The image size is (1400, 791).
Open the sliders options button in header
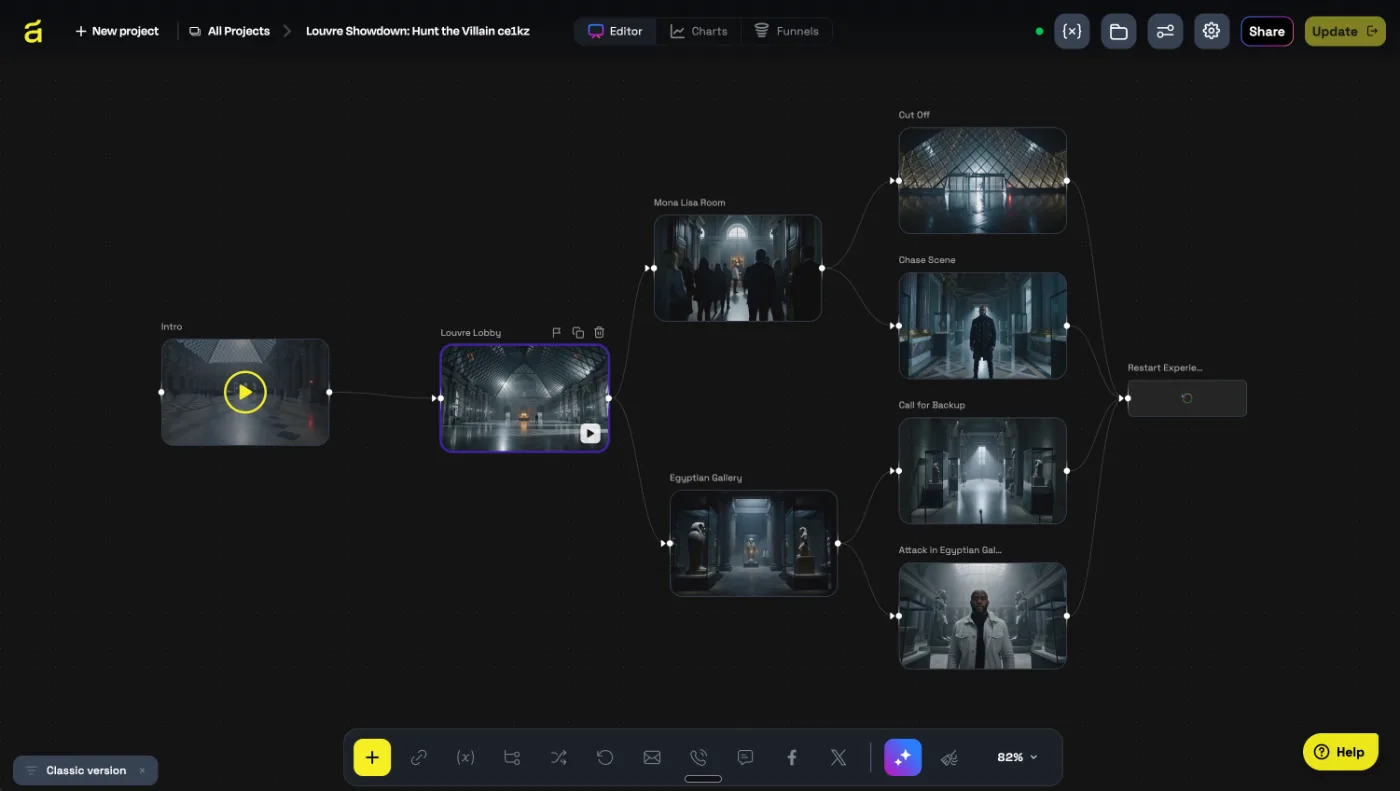click(1165, 31)
